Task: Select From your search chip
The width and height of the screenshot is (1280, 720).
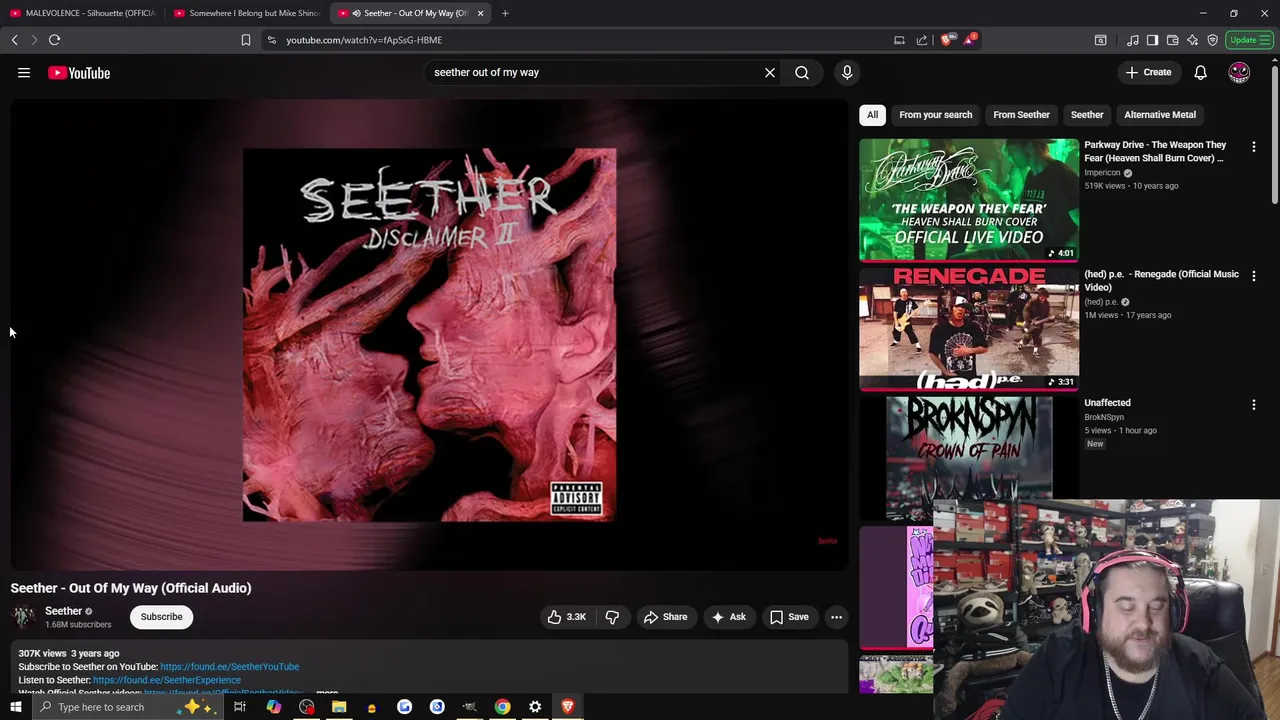Action: (x=935, y=115)
